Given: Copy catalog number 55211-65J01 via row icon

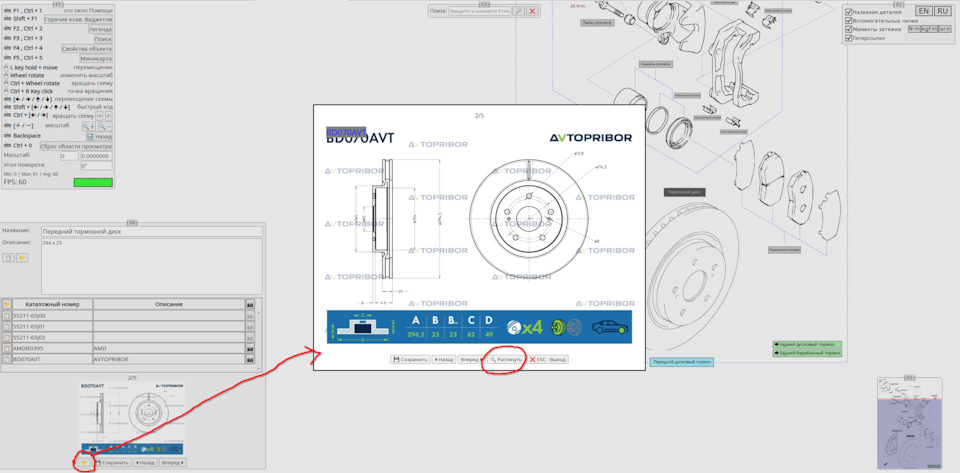Looking at the screenshot, I should [7, 326].
